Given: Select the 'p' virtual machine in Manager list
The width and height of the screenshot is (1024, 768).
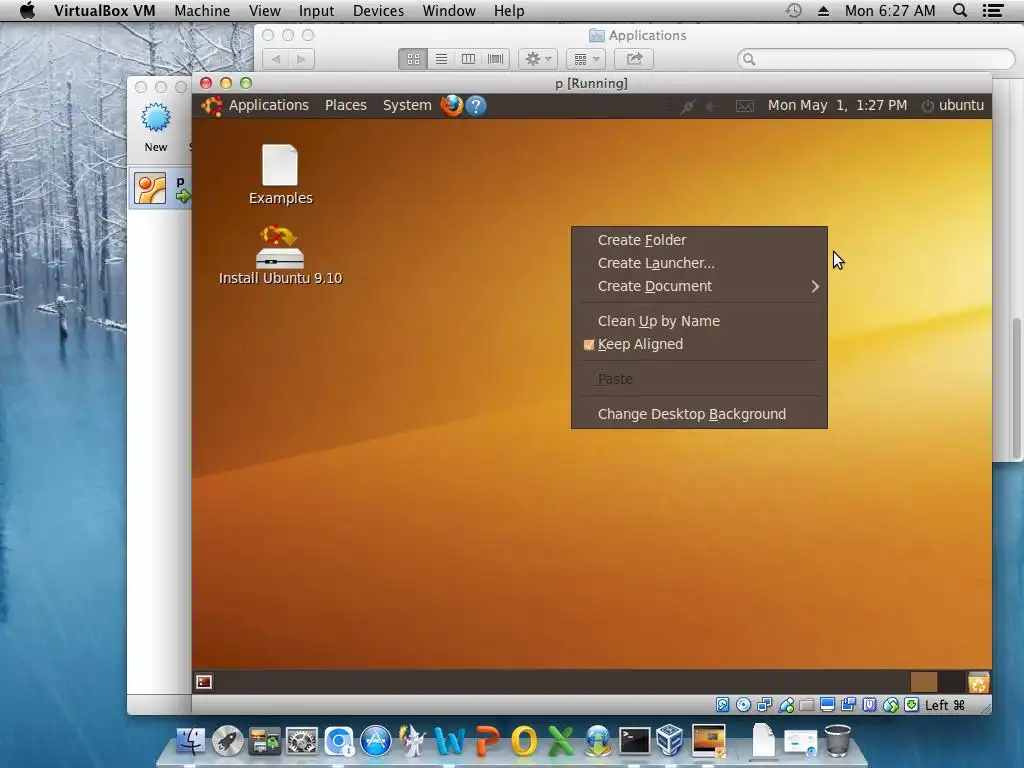Looking at the screenshot, I should tap(161, 189).
